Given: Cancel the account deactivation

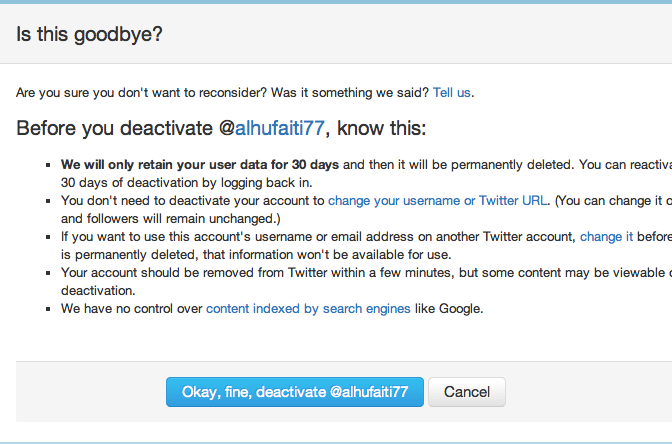Looking at the screenshot, I should (467, 392).
